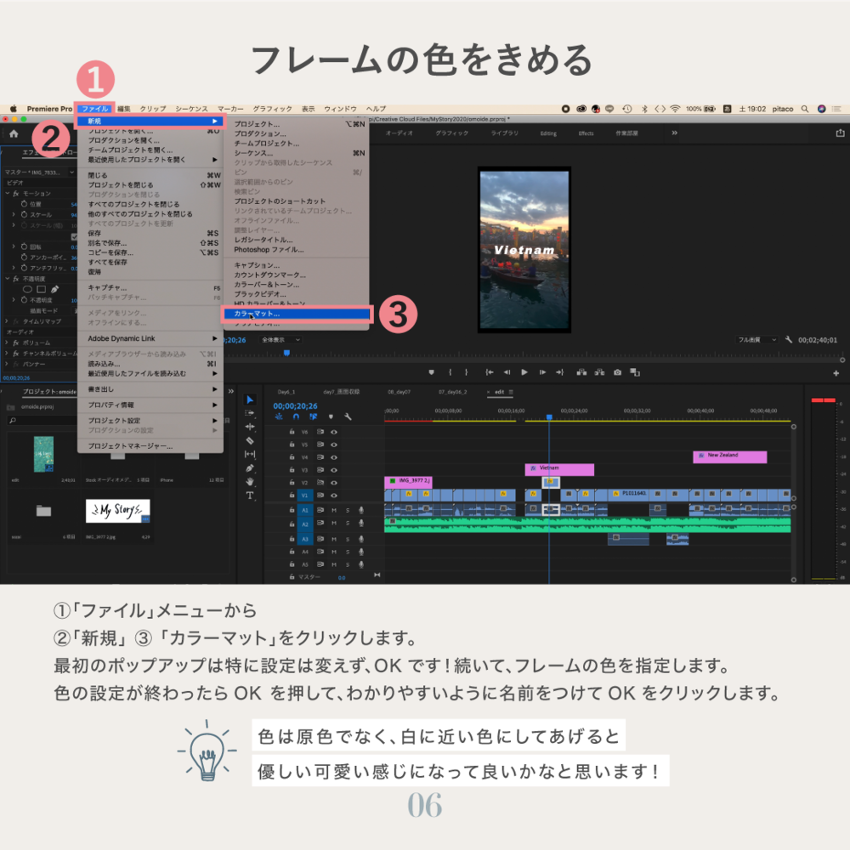Select the ellipse mask tool under opacity

coord(28,289)
